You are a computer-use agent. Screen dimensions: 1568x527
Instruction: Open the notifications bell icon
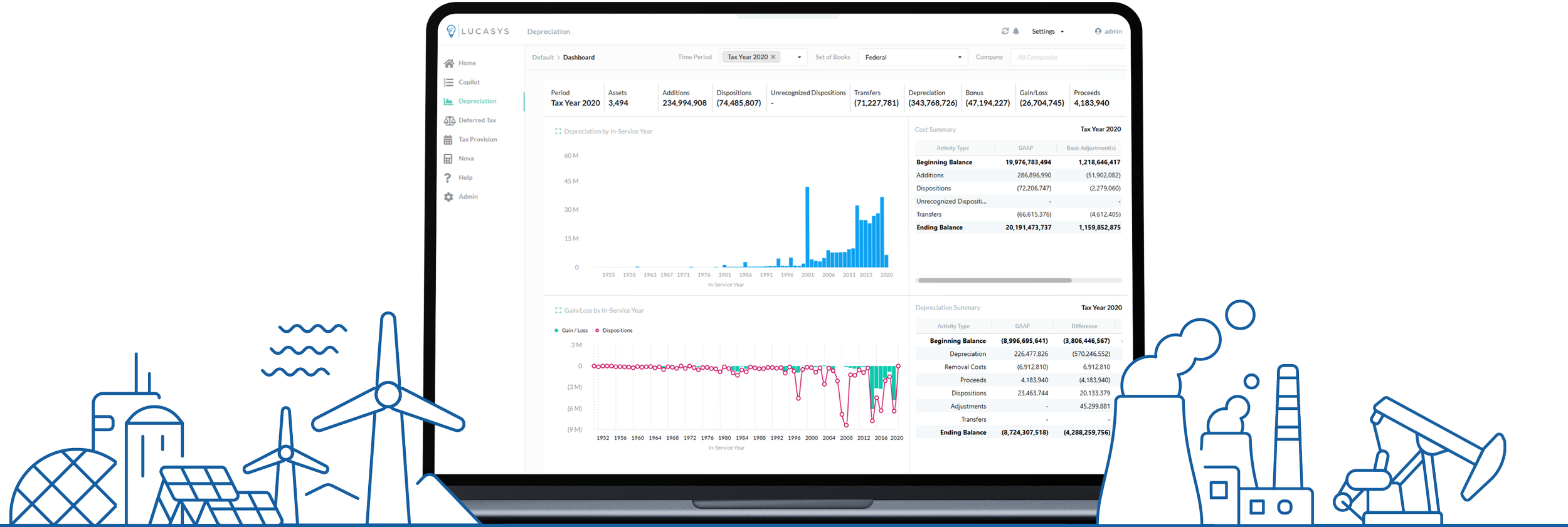[x=1016, y=31]
